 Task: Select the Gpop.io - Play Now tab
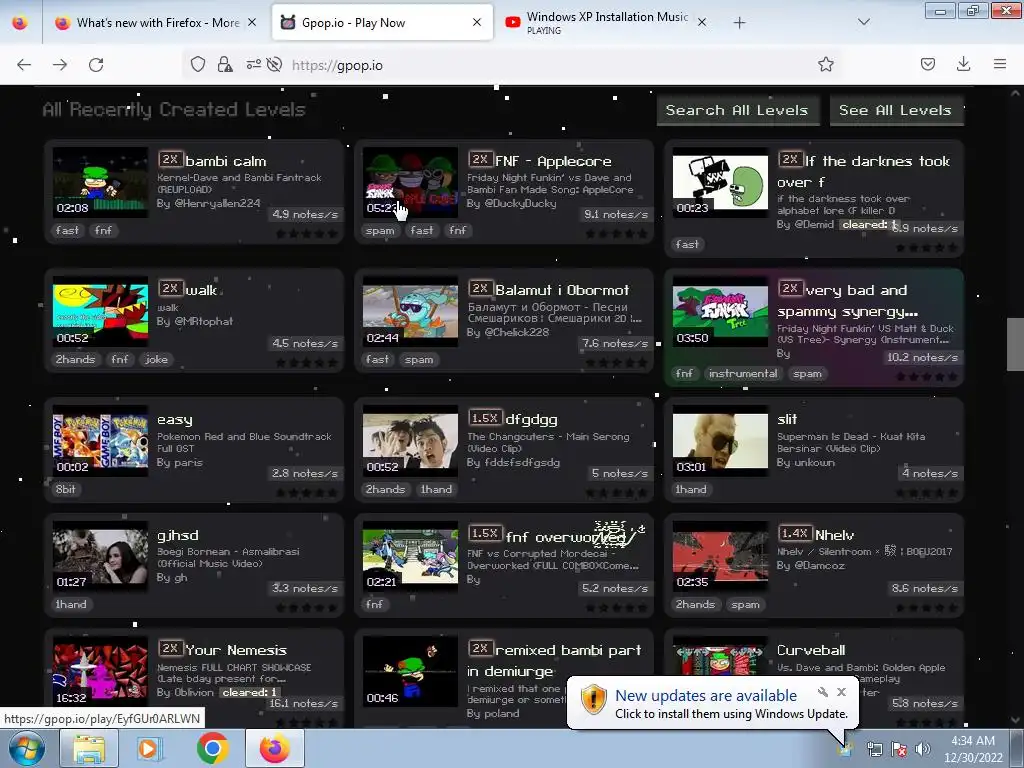[382, 22]
